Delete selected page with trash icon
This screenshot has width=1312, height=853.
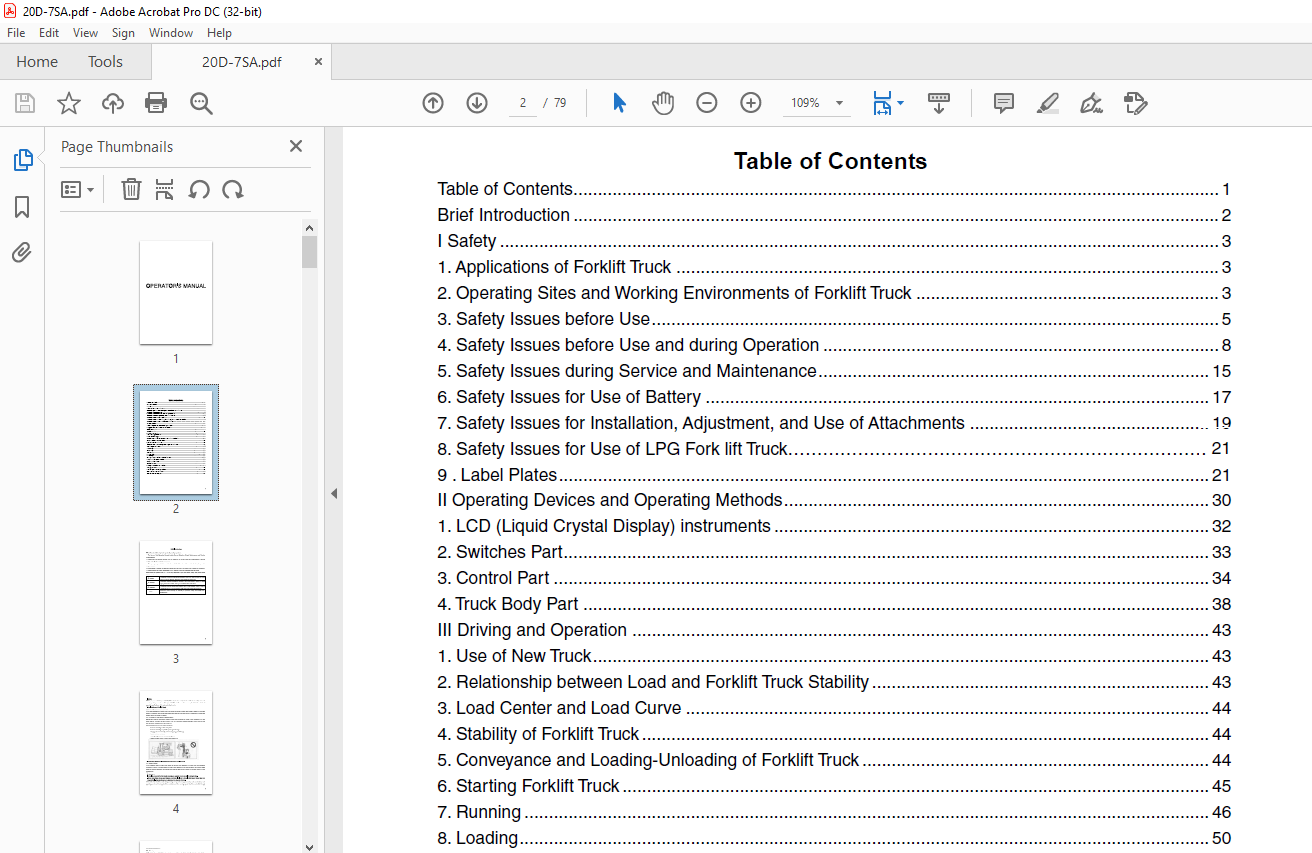point(131,189)
